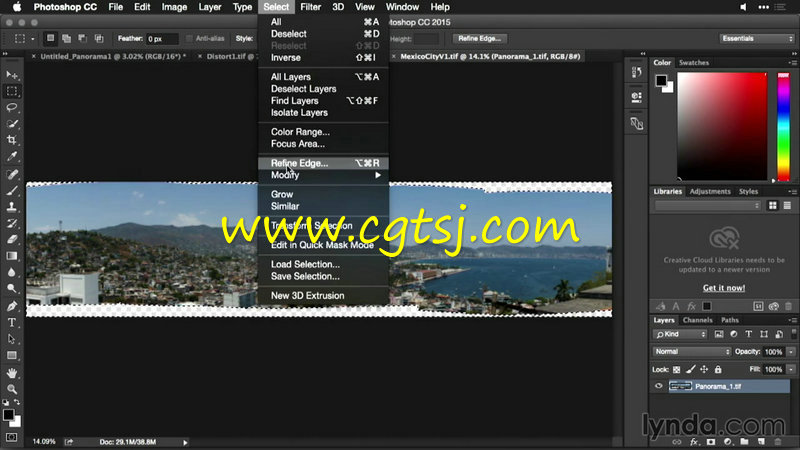The width and height of the screenshot is (800, 450).
Task: Select the Eraser tool
Action: coord(12,240)
